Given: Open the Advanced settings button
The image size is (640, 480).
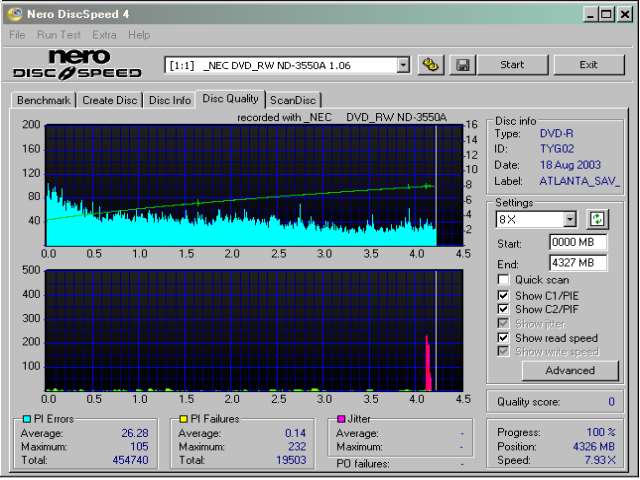Looking at the screenshot, I should [570, 371].
